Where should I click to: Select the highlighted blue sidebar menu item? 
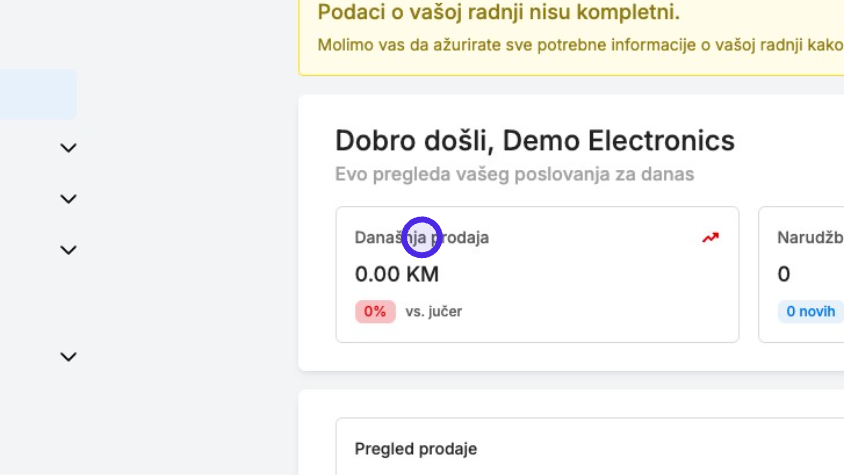(38, 95)
